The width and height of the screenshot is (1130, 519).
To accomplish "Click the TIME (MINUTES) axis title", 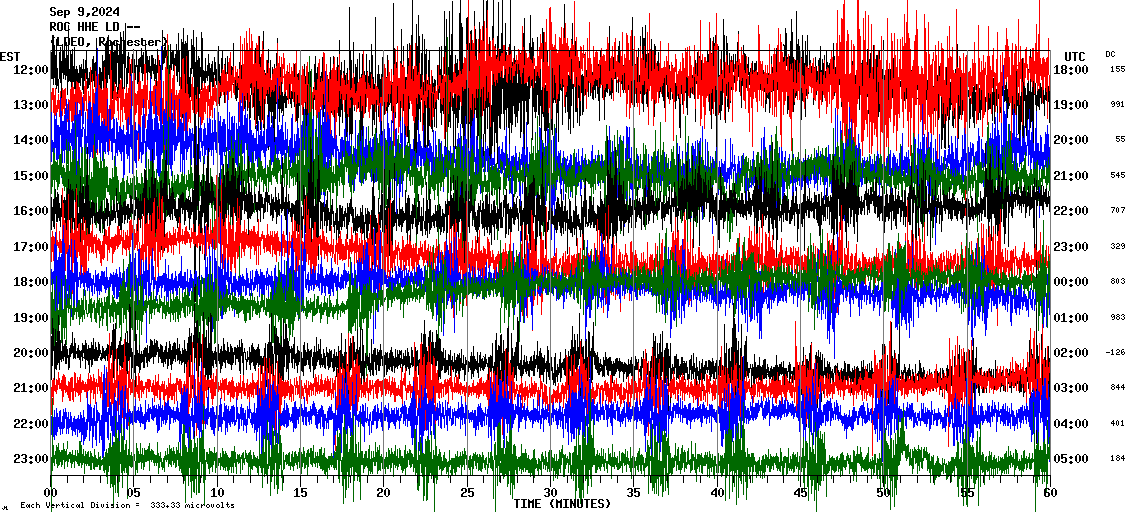I will 562,504.
